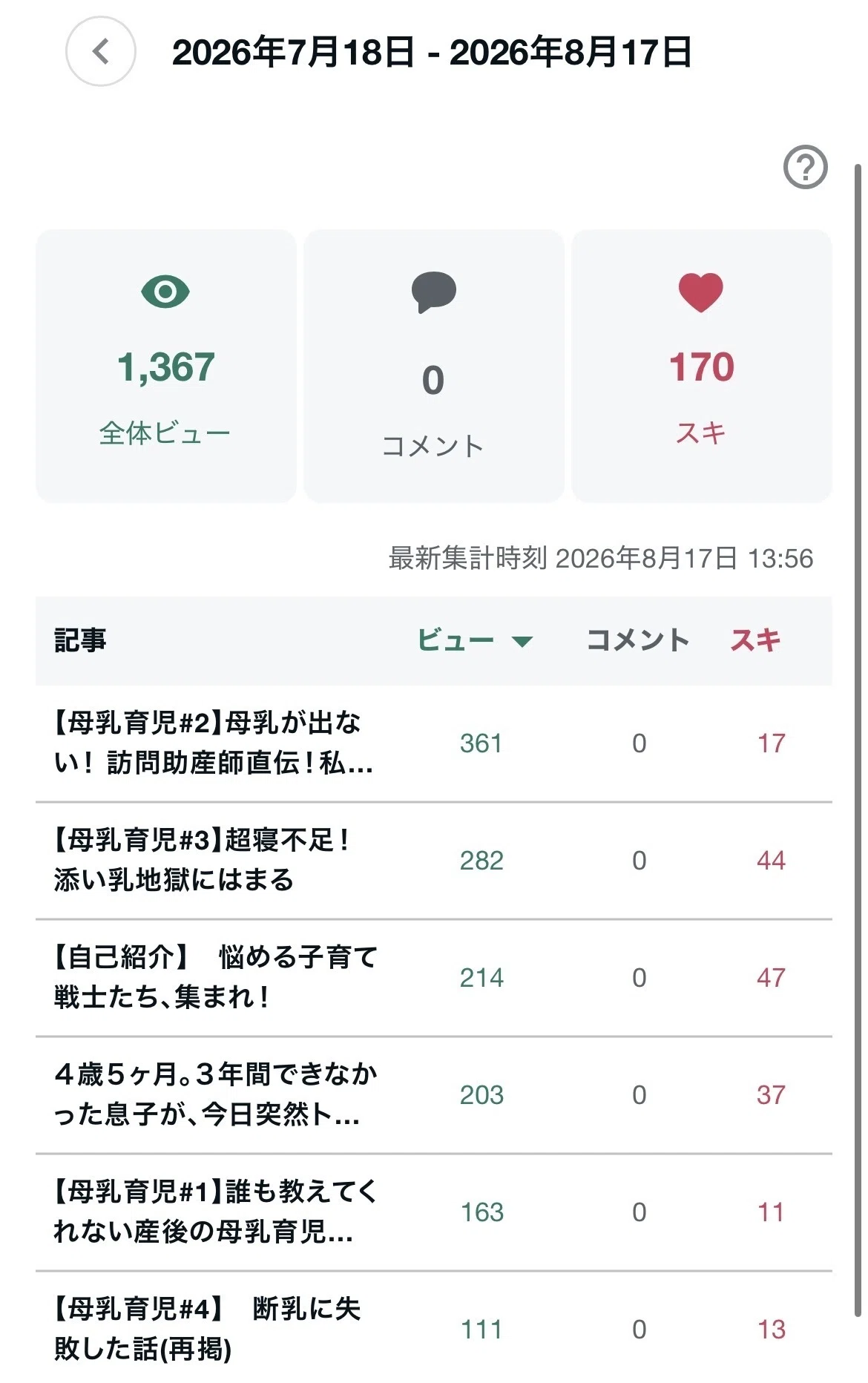This screenshot has width=868, height=1383.
Task: Open article 【母乳育児#4】断乳に失敗した話
Action: coord(433,1328)
